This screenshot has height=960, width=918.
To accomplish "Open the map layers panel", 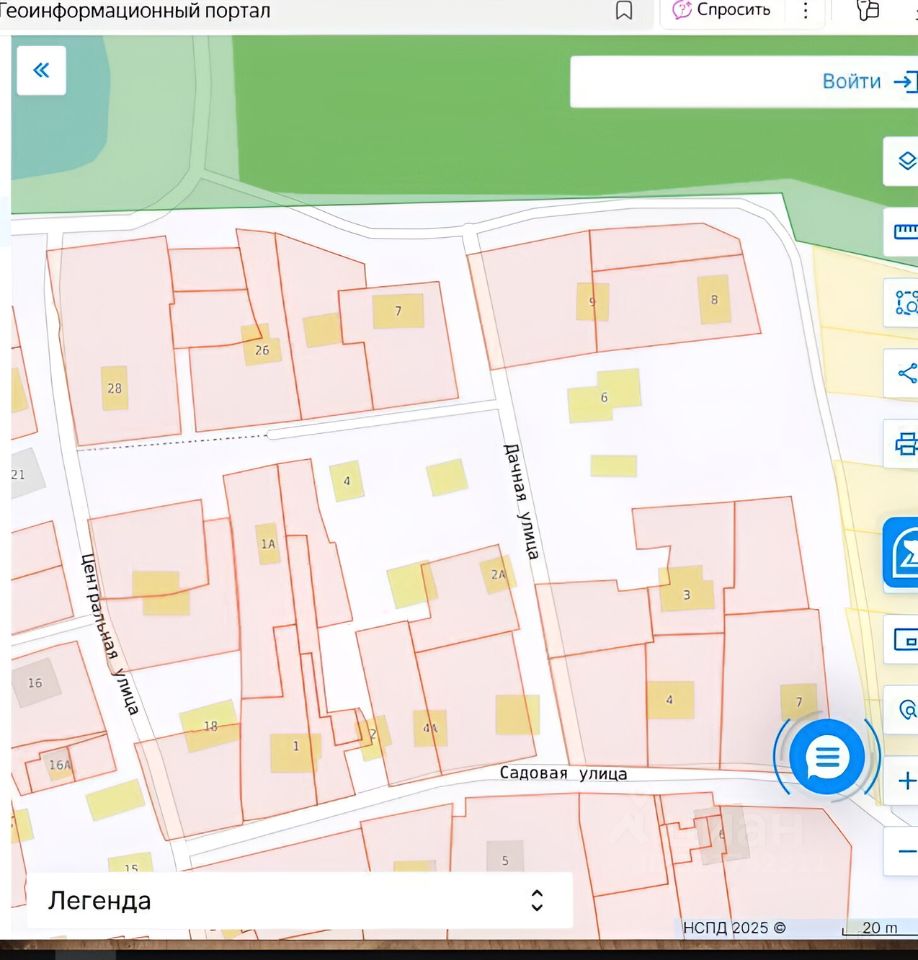I will click(904, 161).
